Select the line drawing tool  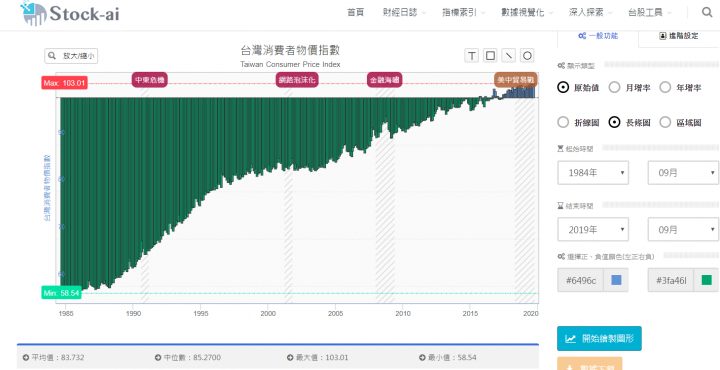[508, 56]
